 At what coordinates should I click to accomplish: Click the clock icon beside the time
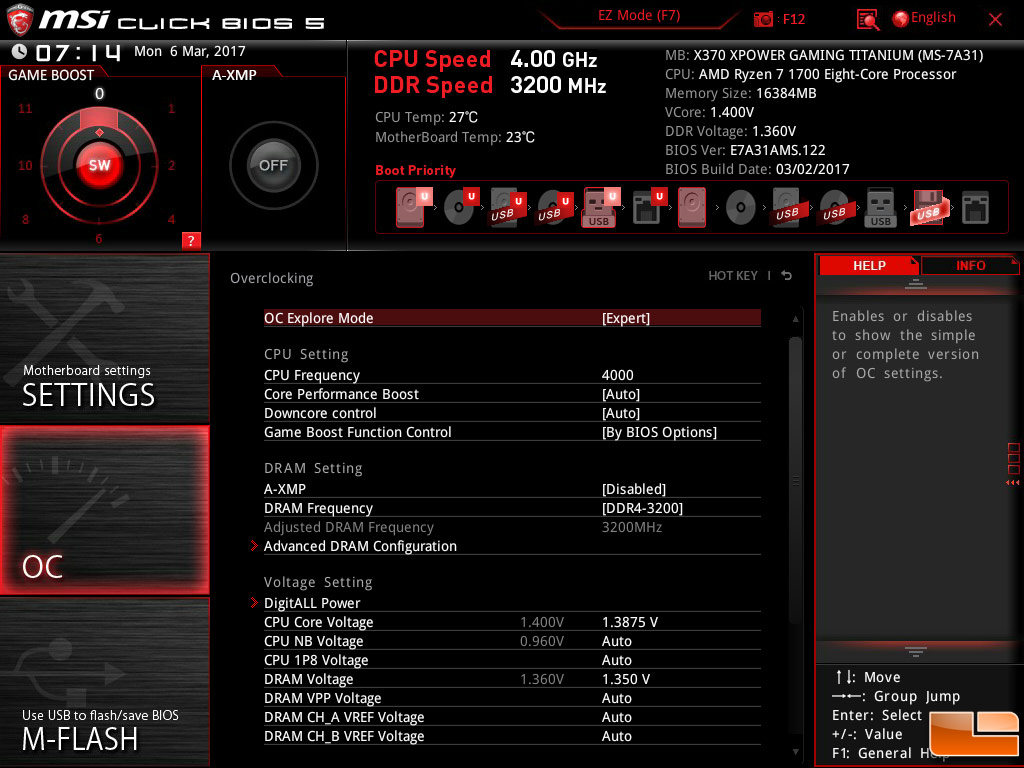tap(19, 52)
